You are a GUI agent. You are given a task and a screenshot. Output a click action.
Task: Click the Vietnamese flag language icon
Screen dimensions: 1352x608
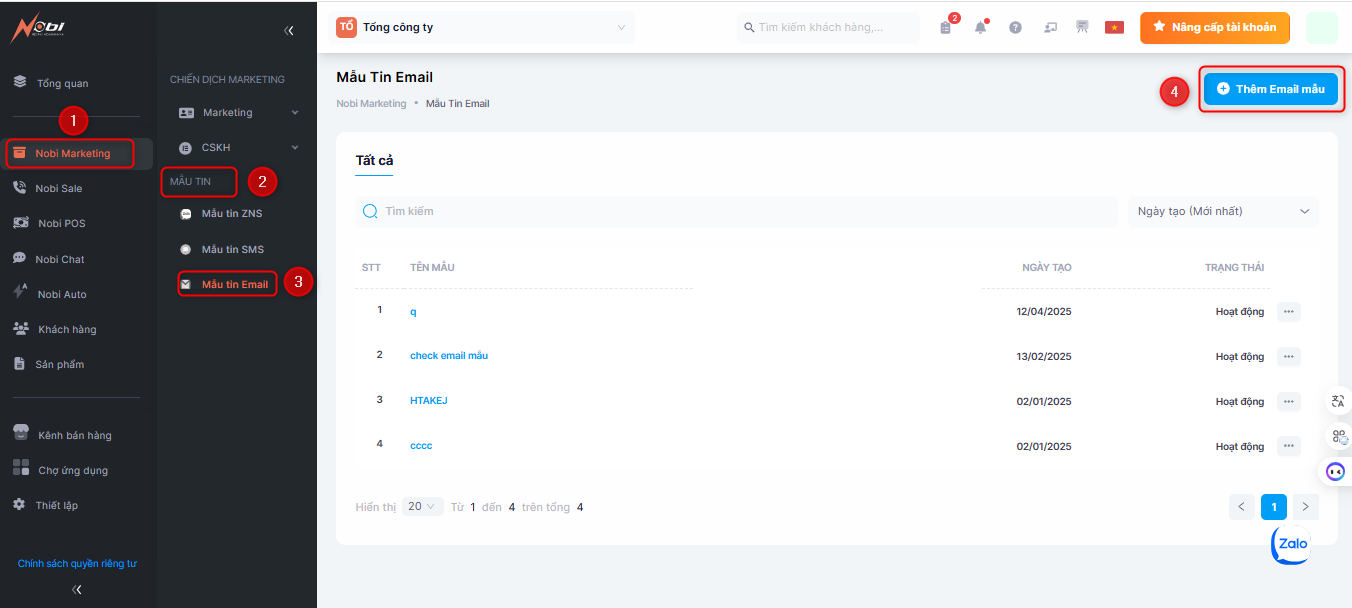tap(1114, 28)
